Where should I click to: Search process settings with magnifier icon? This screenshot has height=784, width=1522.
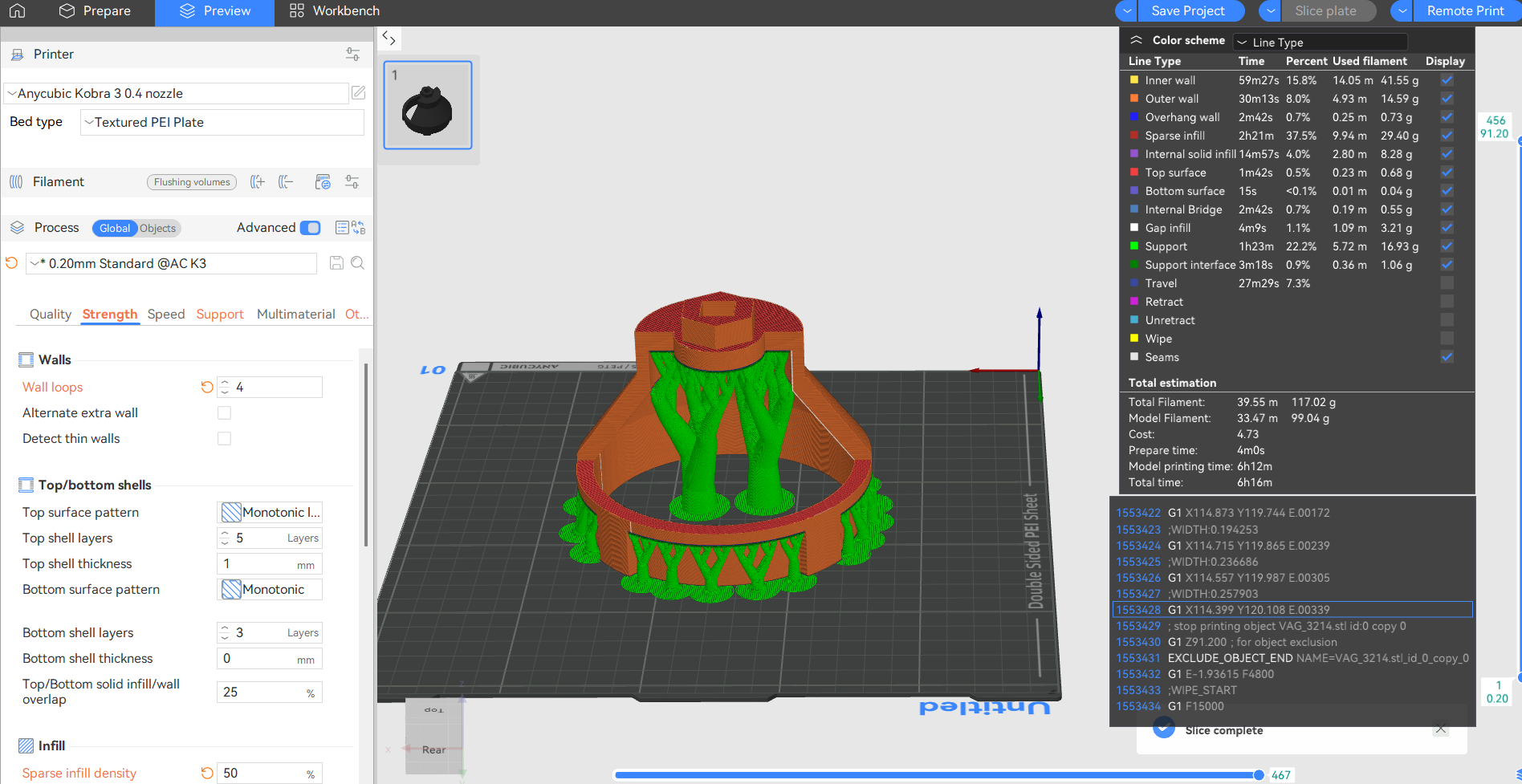(358, 263)
